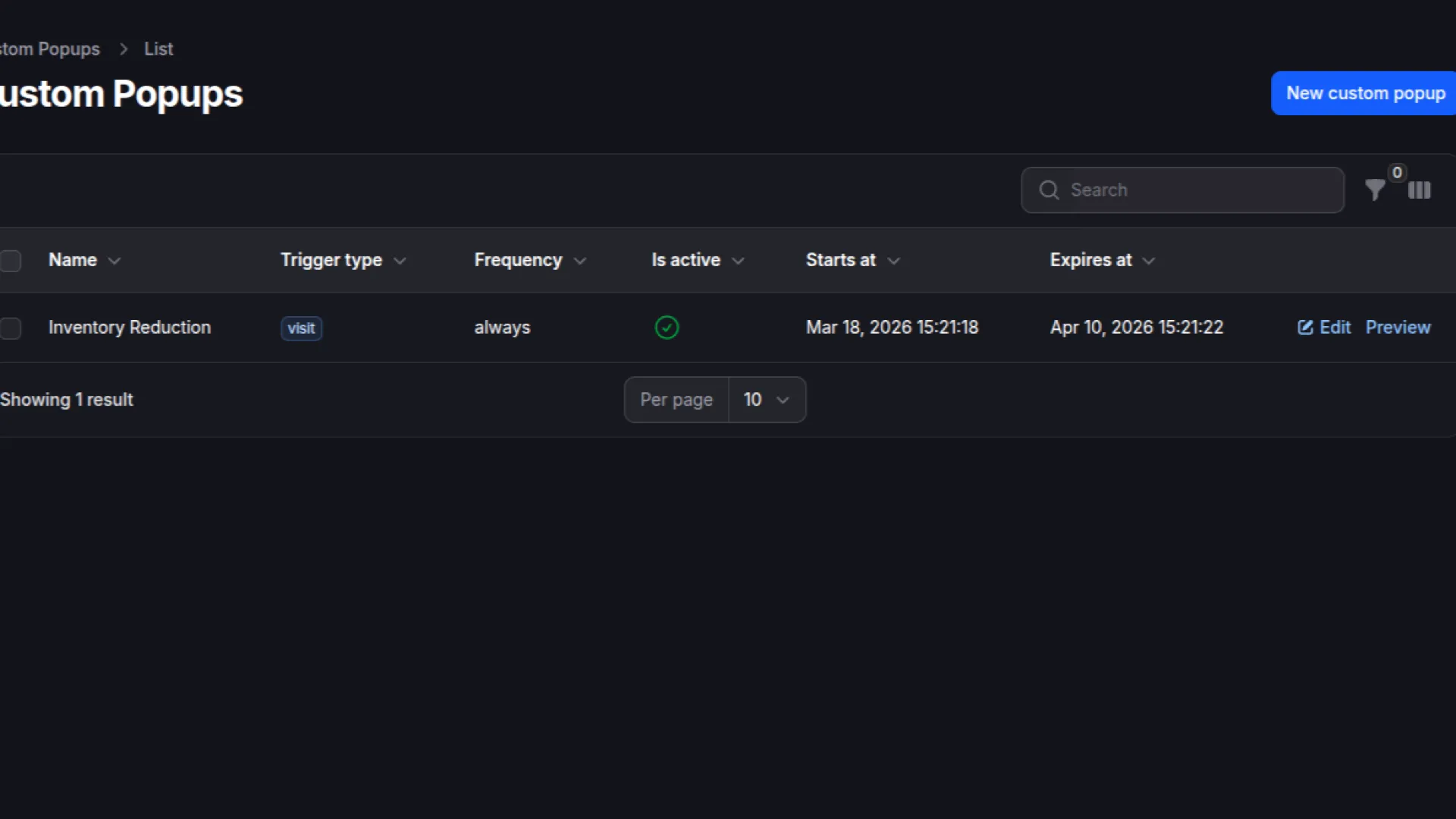Image resolution: width=1456 pixels, height=819 pixels.
Task: Open the Per page dropdown showing 10
Action: coord(766,400)
